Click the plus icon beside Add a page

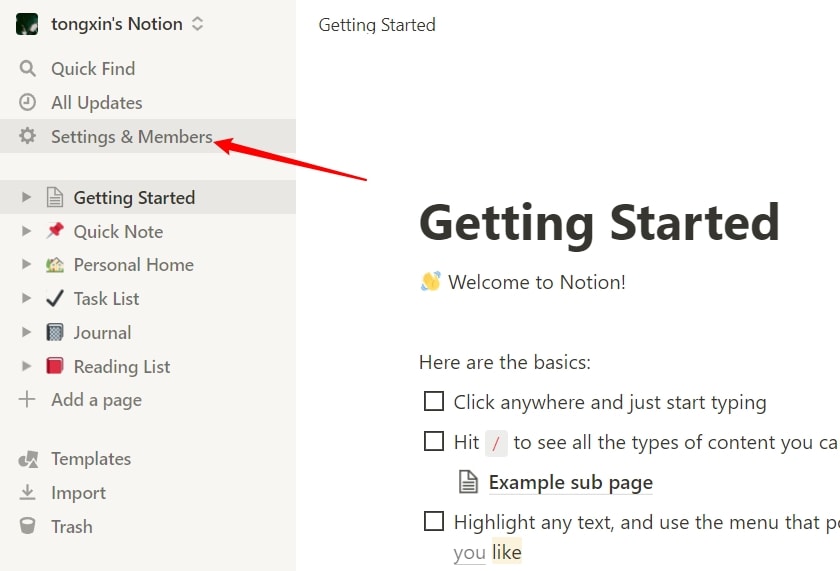[27, 400]
